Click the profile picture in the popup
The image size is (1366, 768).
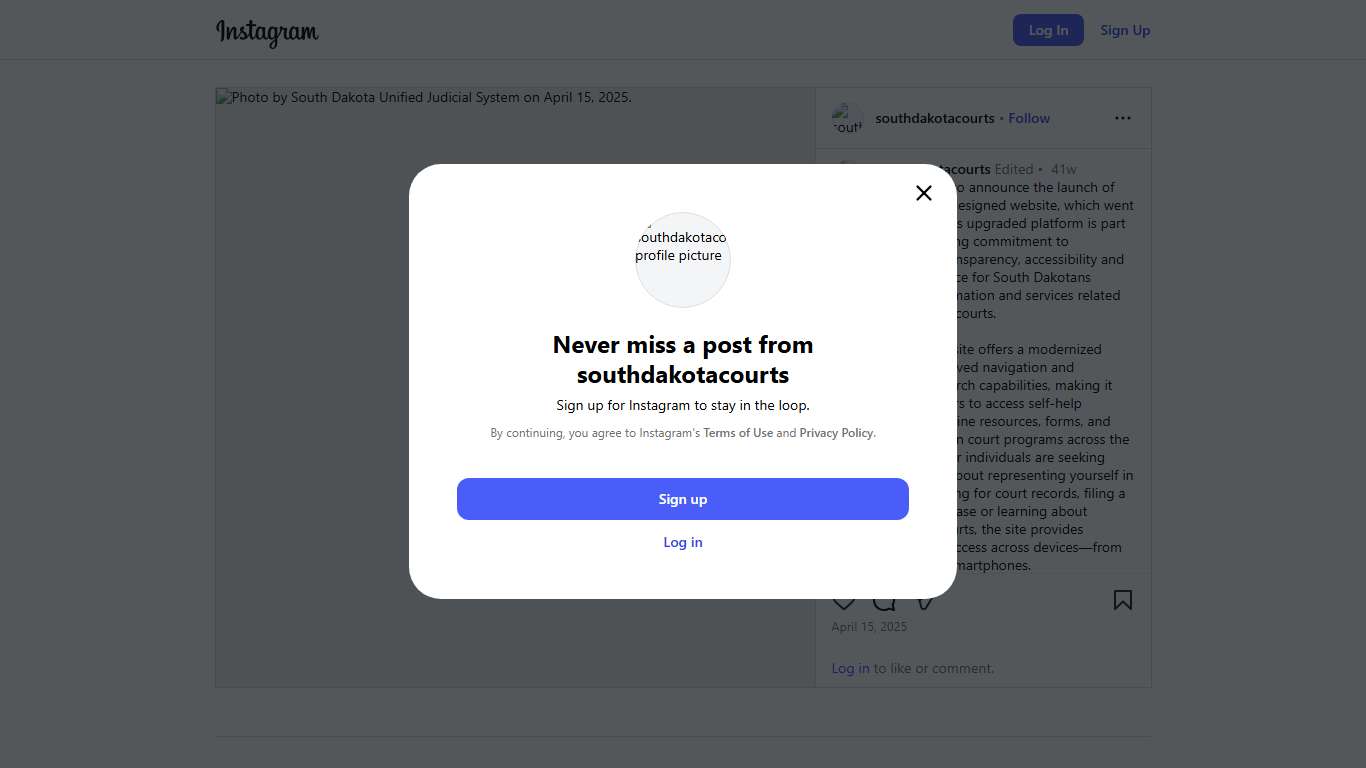[683, 260]
